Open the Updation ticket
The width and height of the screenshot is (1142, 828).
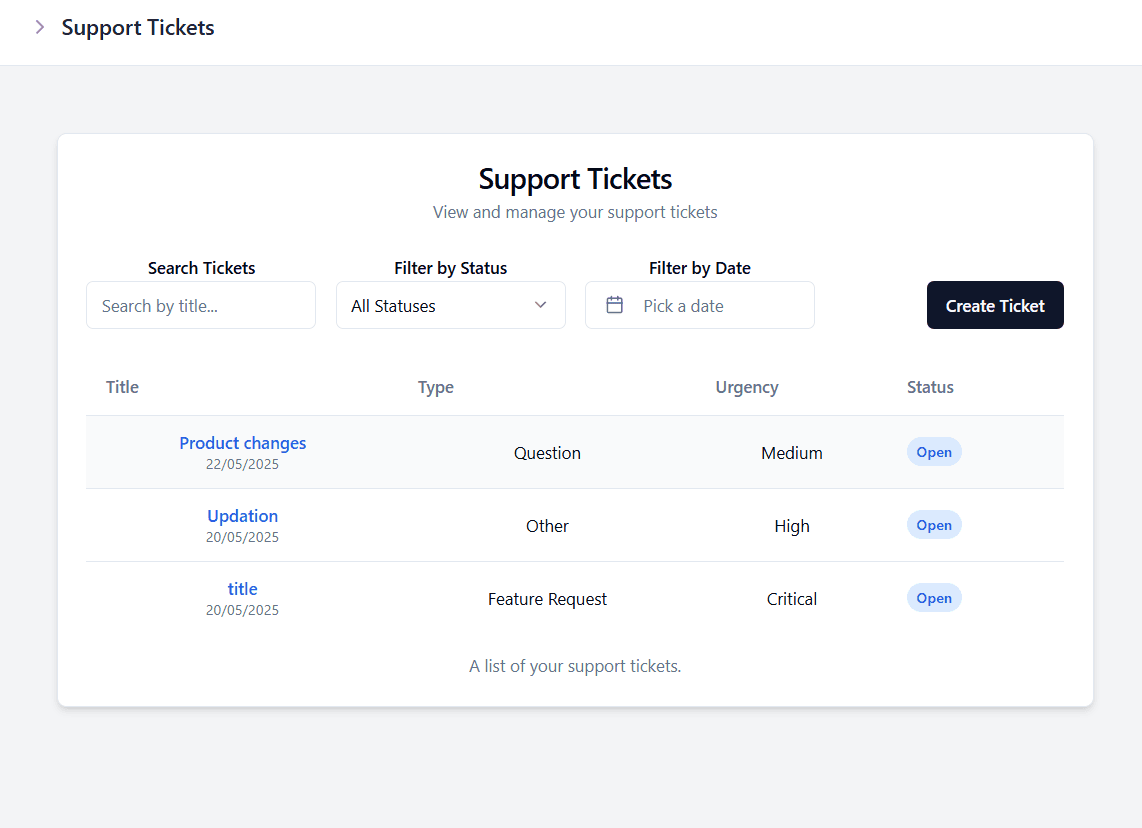click(242, 515)
